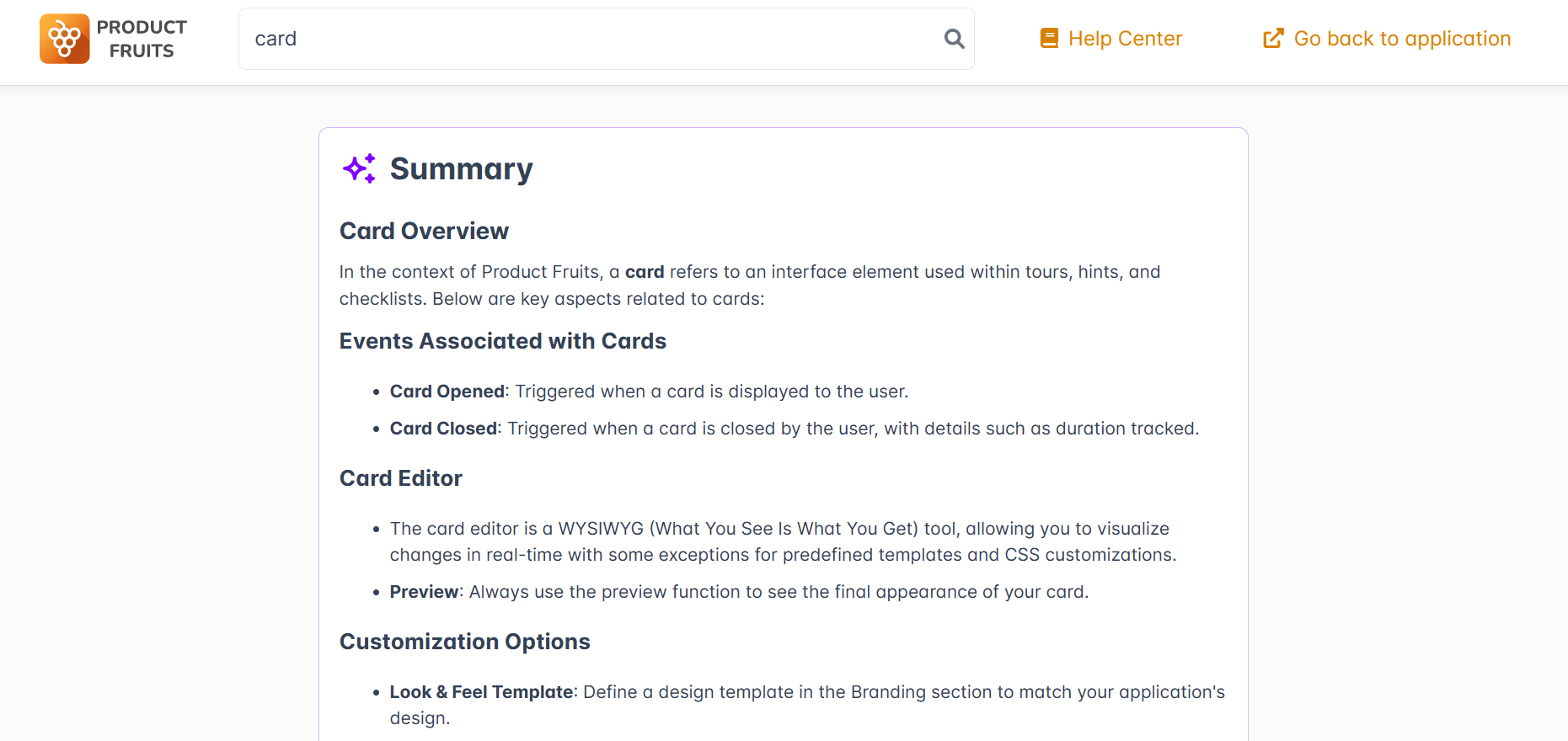The width and height of the screenshot is (1568, 741).
Task: Focus the search field containing "card"
Action: 590,39
